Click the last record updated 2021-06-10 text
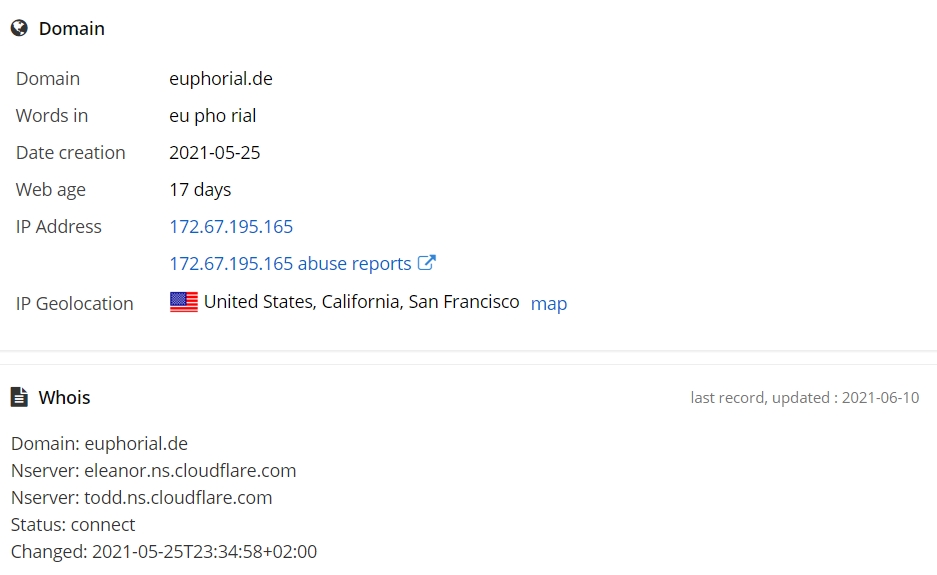 pos(804,398)
